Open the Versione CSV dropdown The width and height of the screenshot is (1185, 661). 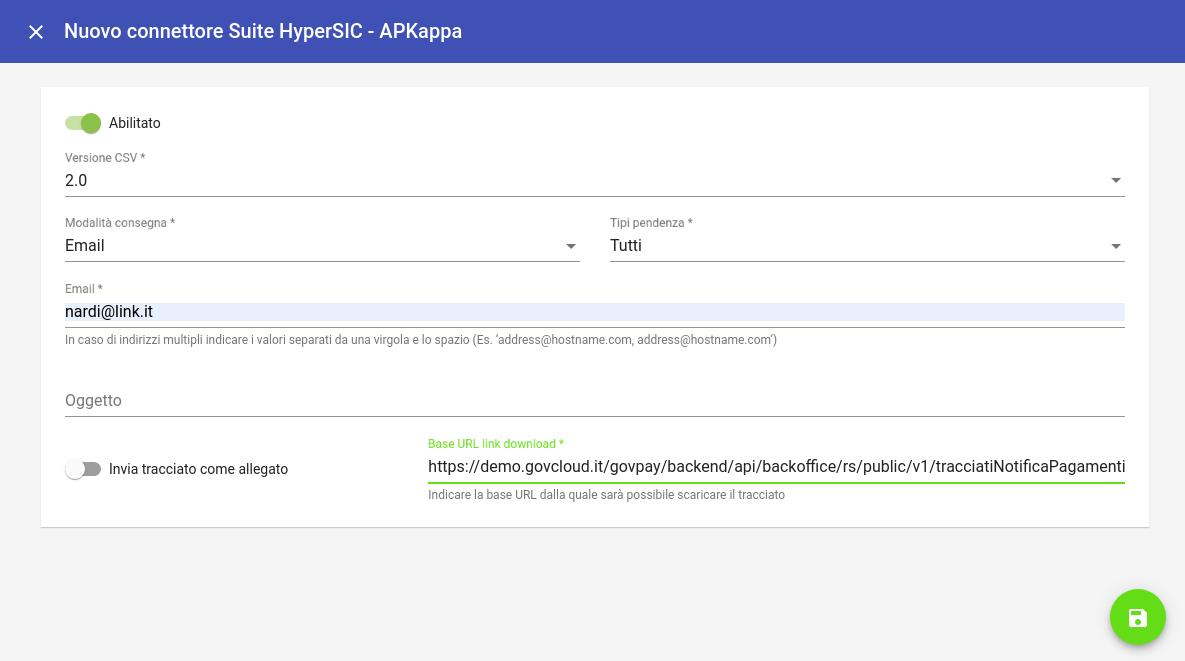(595, 181)
